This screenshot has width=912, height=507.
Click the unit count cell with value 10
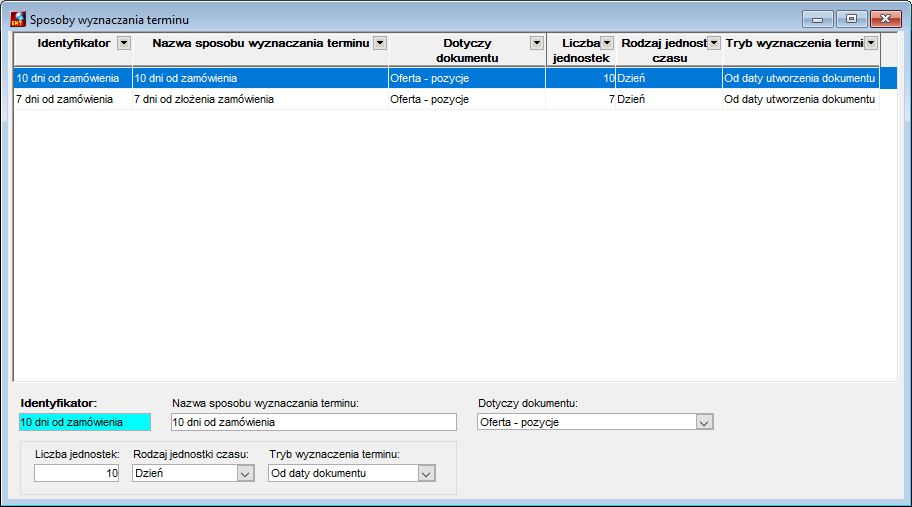pos(580,78)
